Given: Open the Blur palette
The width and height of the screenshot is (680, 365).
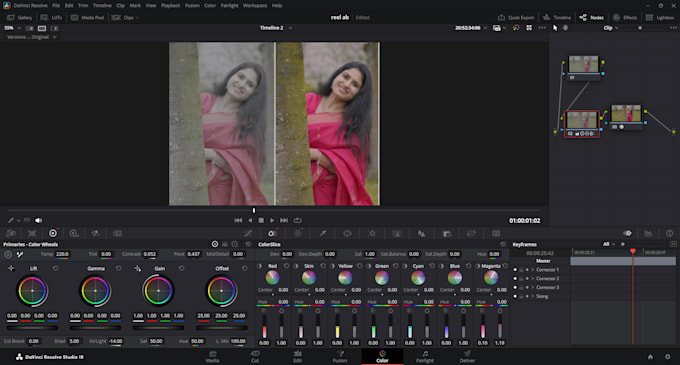Looking at the screenshot, I should pyautogui.click(x=422, y=233).
